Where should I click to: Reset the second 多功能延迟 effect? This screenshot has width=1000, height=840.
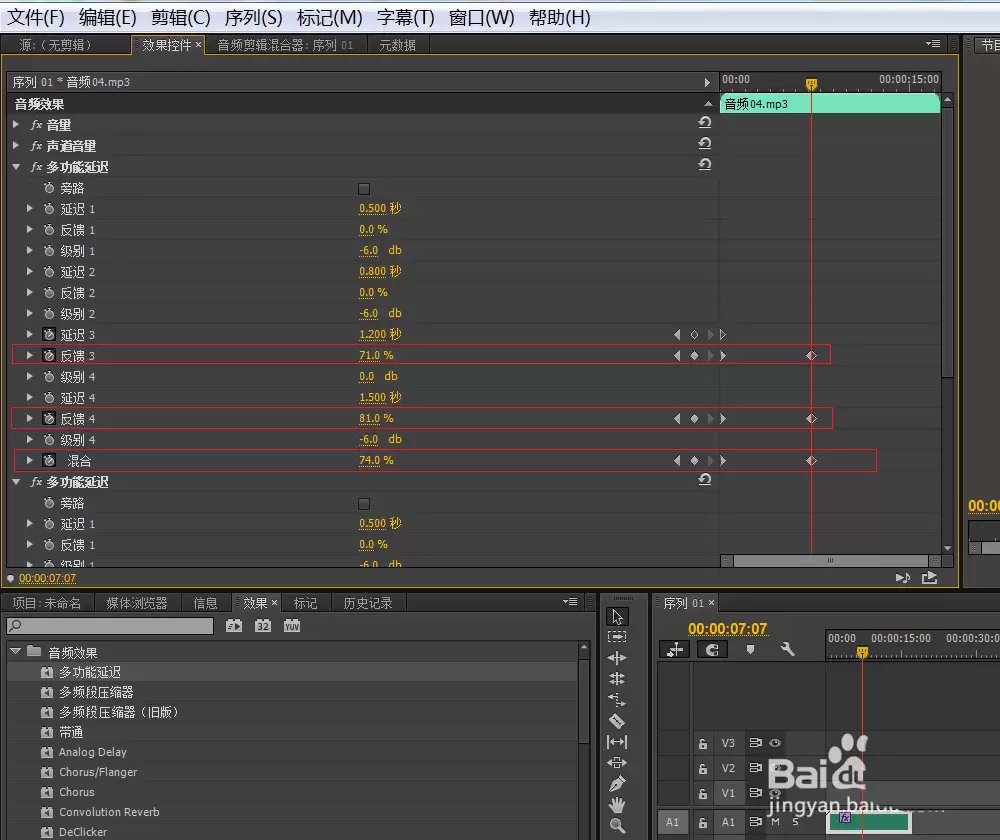705,479
